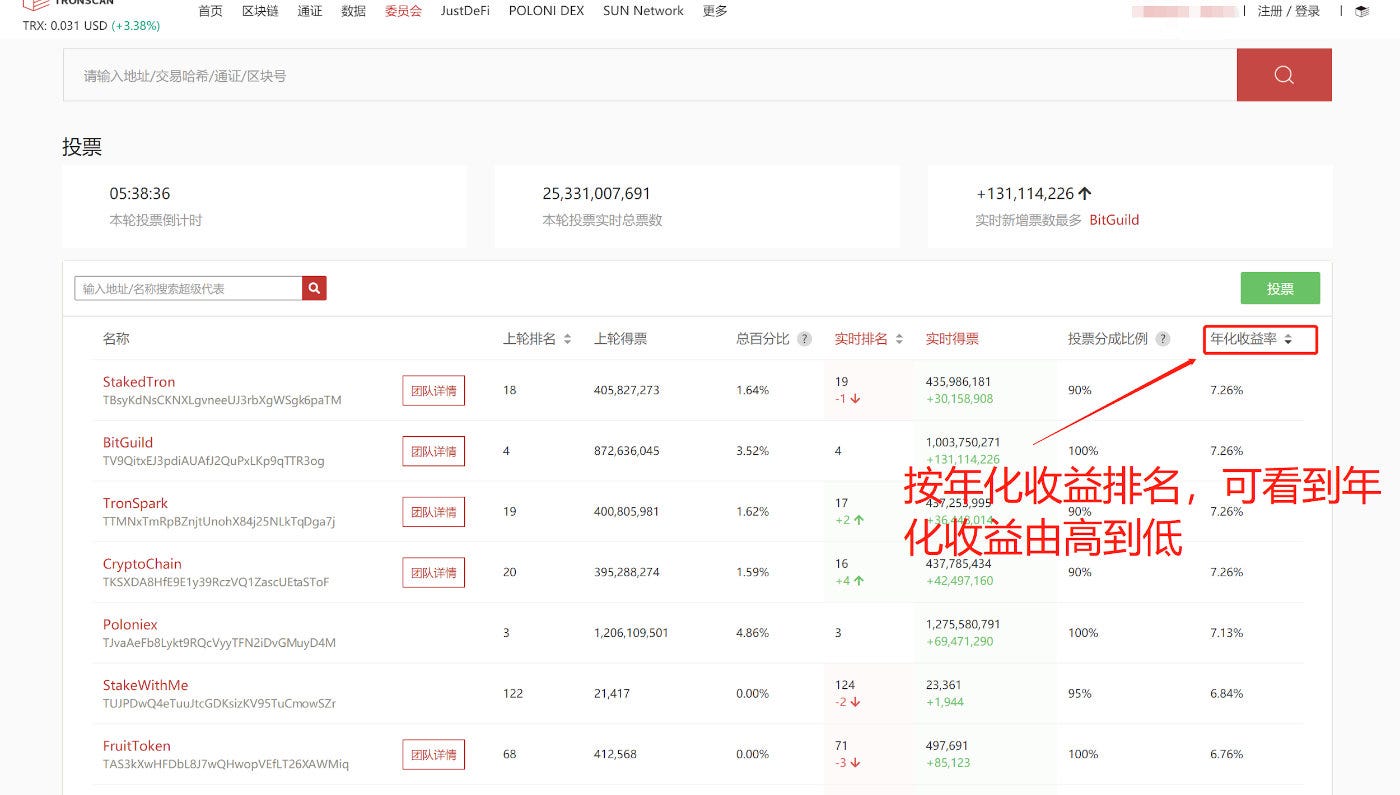
Task: Click 团队详情 for TronSpark
Action: (x=434, y=512)
